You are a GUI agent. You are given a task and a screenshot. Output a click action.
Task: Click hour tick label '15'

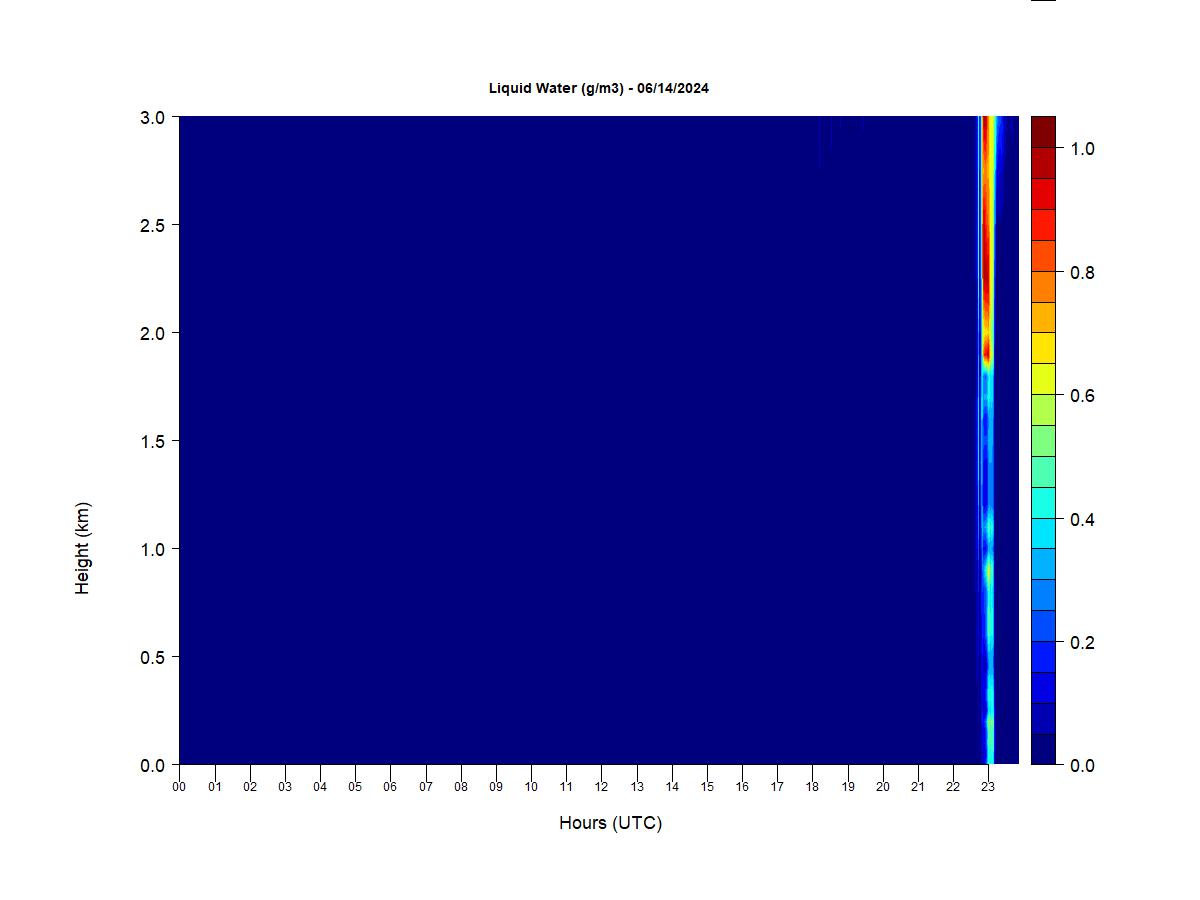pos(707,786)
